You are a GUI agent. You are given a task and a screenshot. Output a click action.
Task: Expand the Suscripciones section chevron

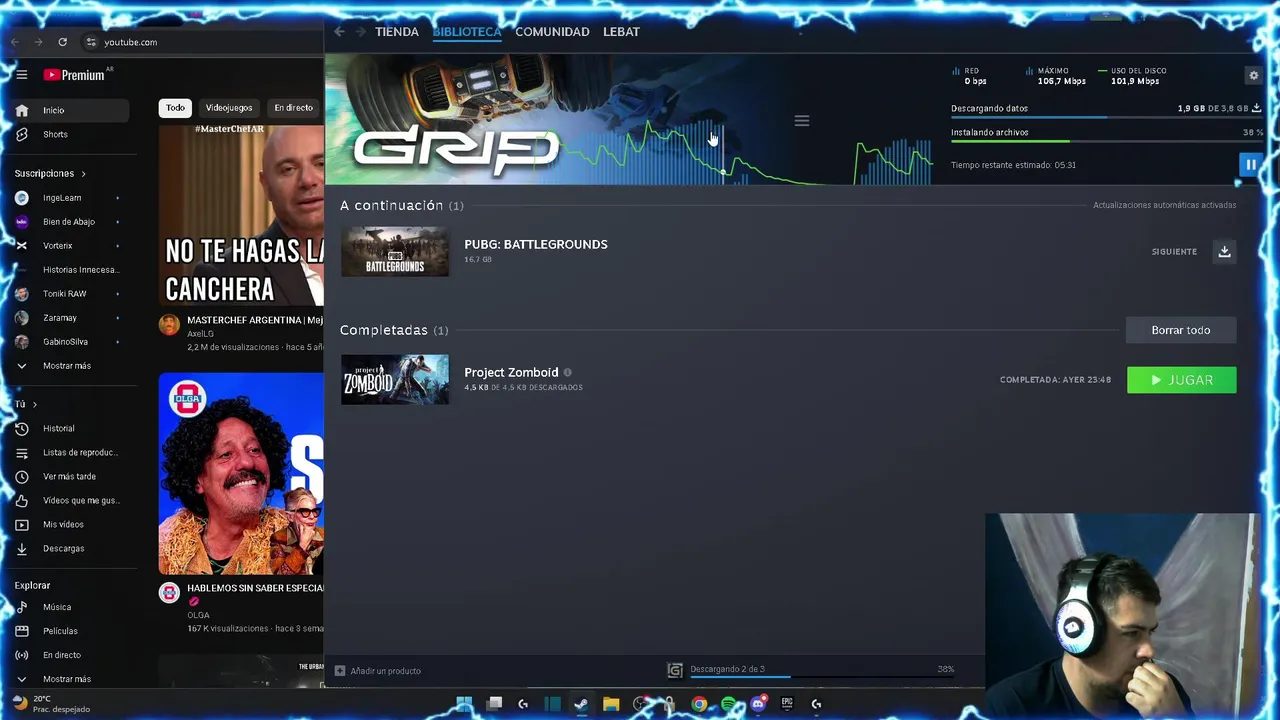83,174
